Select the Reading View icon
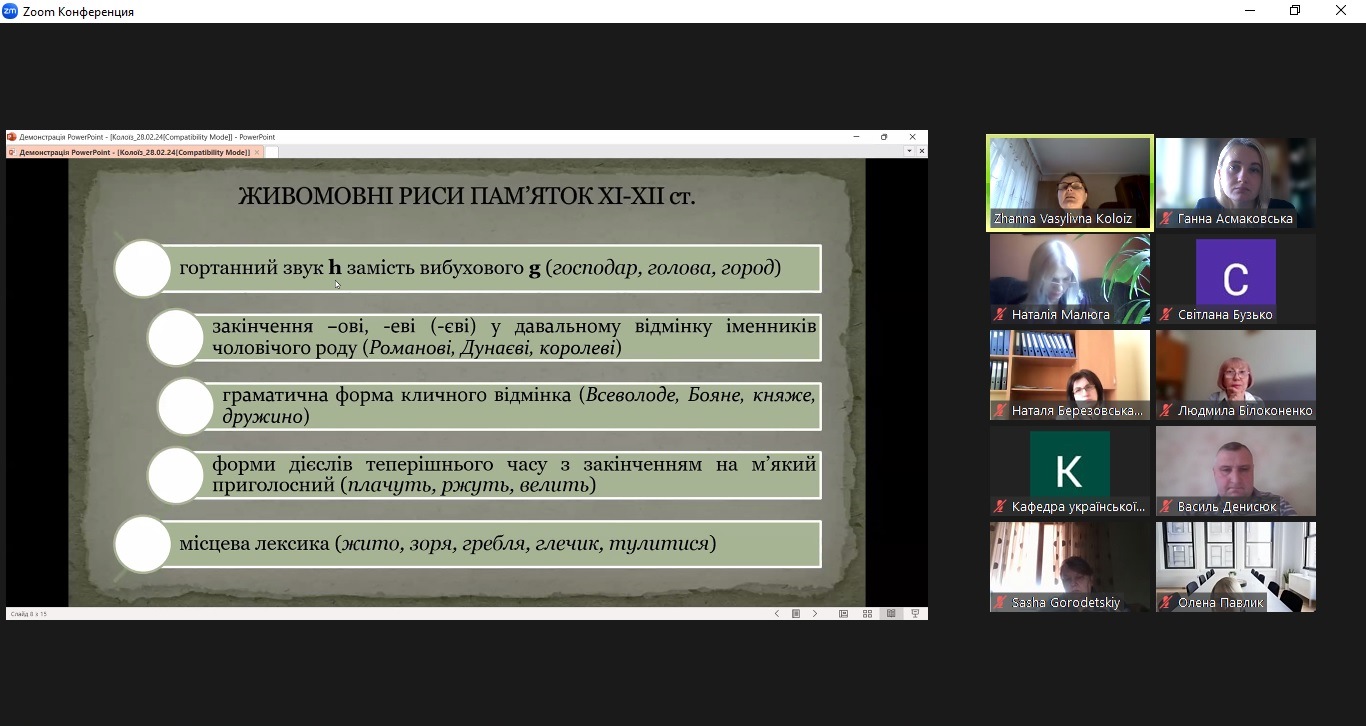The image size is (1366, 726). (891, 614)
